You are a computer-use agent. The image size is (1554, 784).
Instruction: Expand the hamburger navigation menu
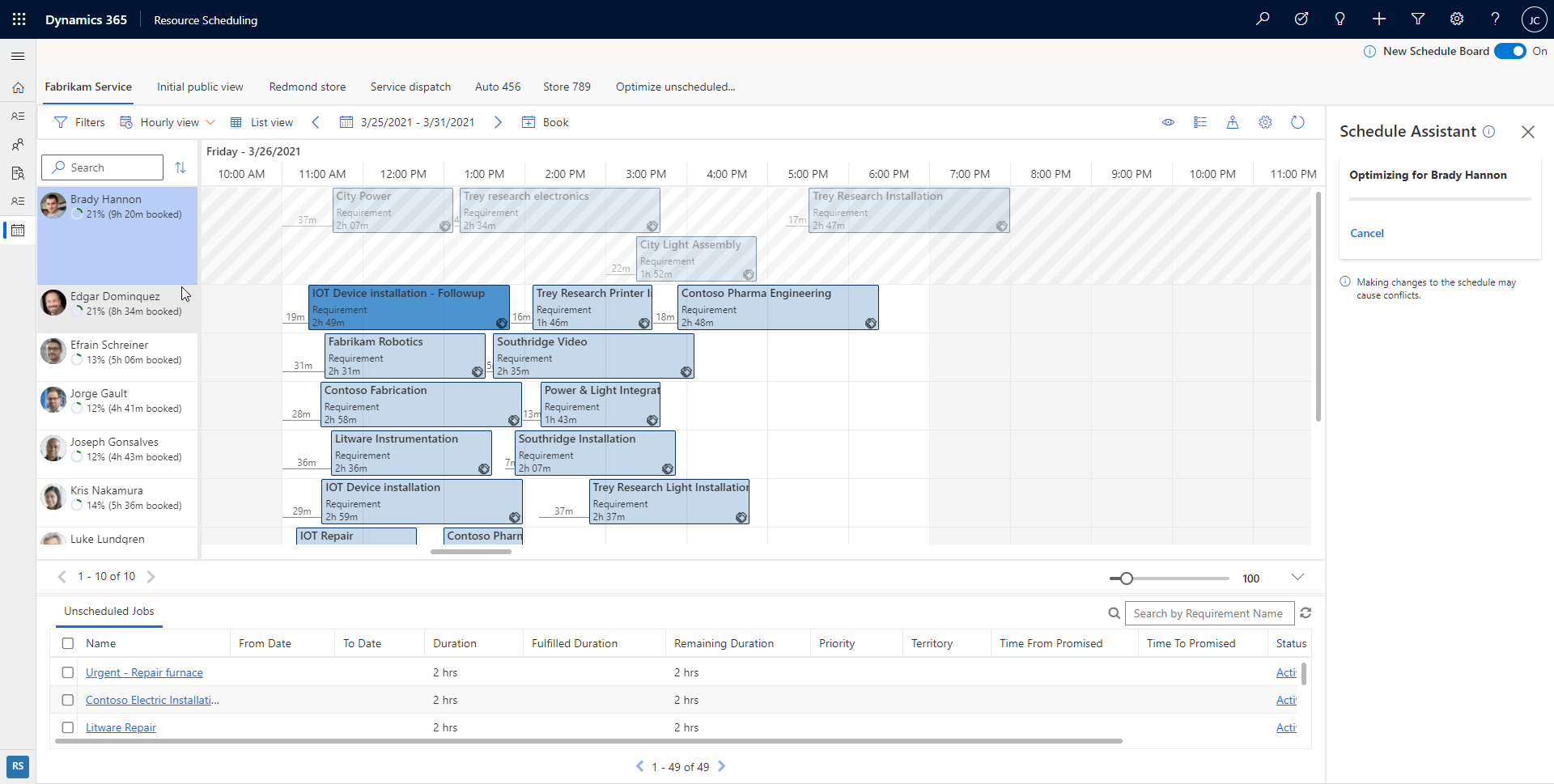18,56
